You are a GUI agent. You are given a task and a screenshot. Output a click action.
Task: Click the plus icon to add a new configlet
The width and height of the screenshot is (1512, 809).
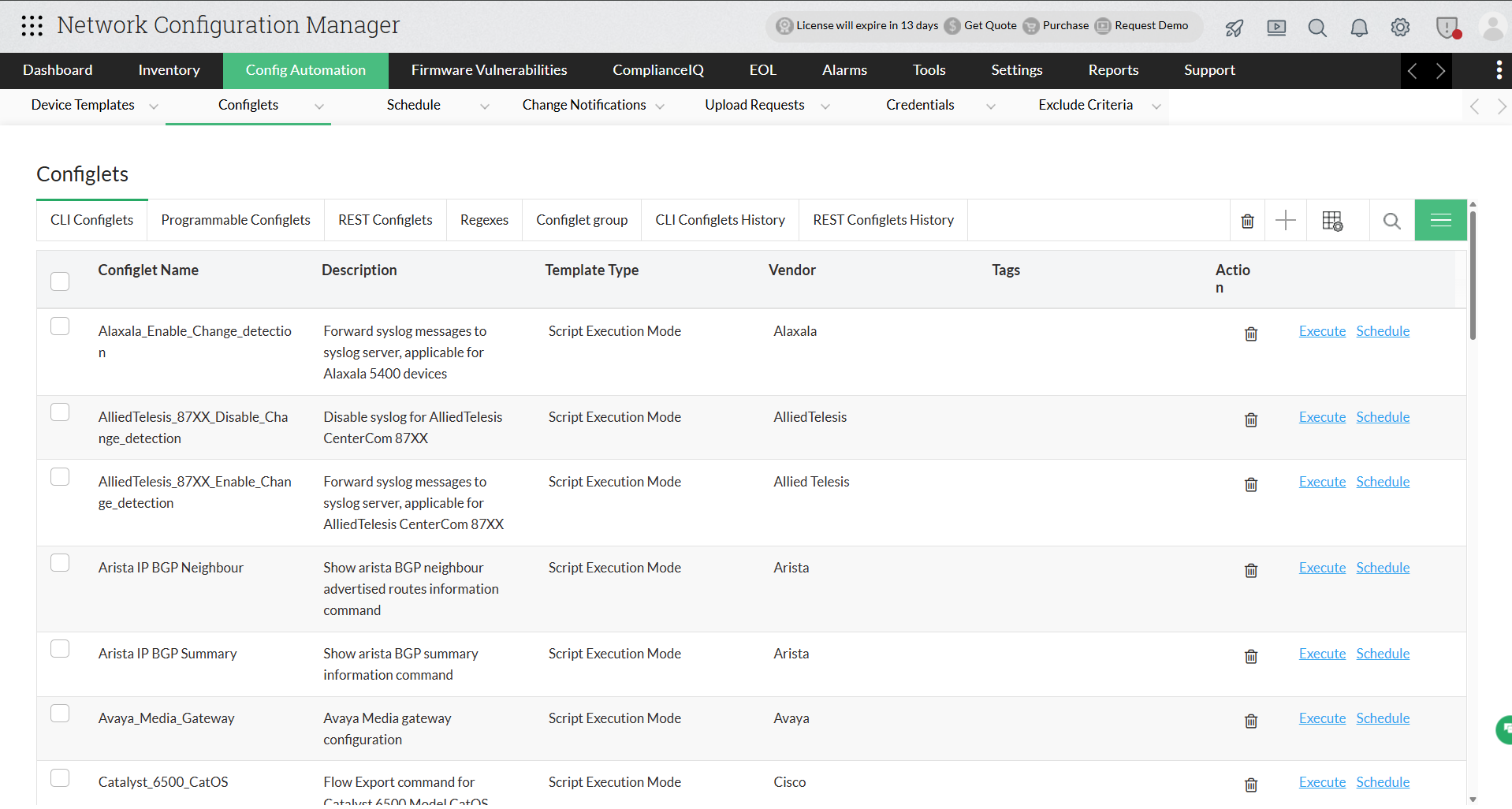(x=1285, y=220)
